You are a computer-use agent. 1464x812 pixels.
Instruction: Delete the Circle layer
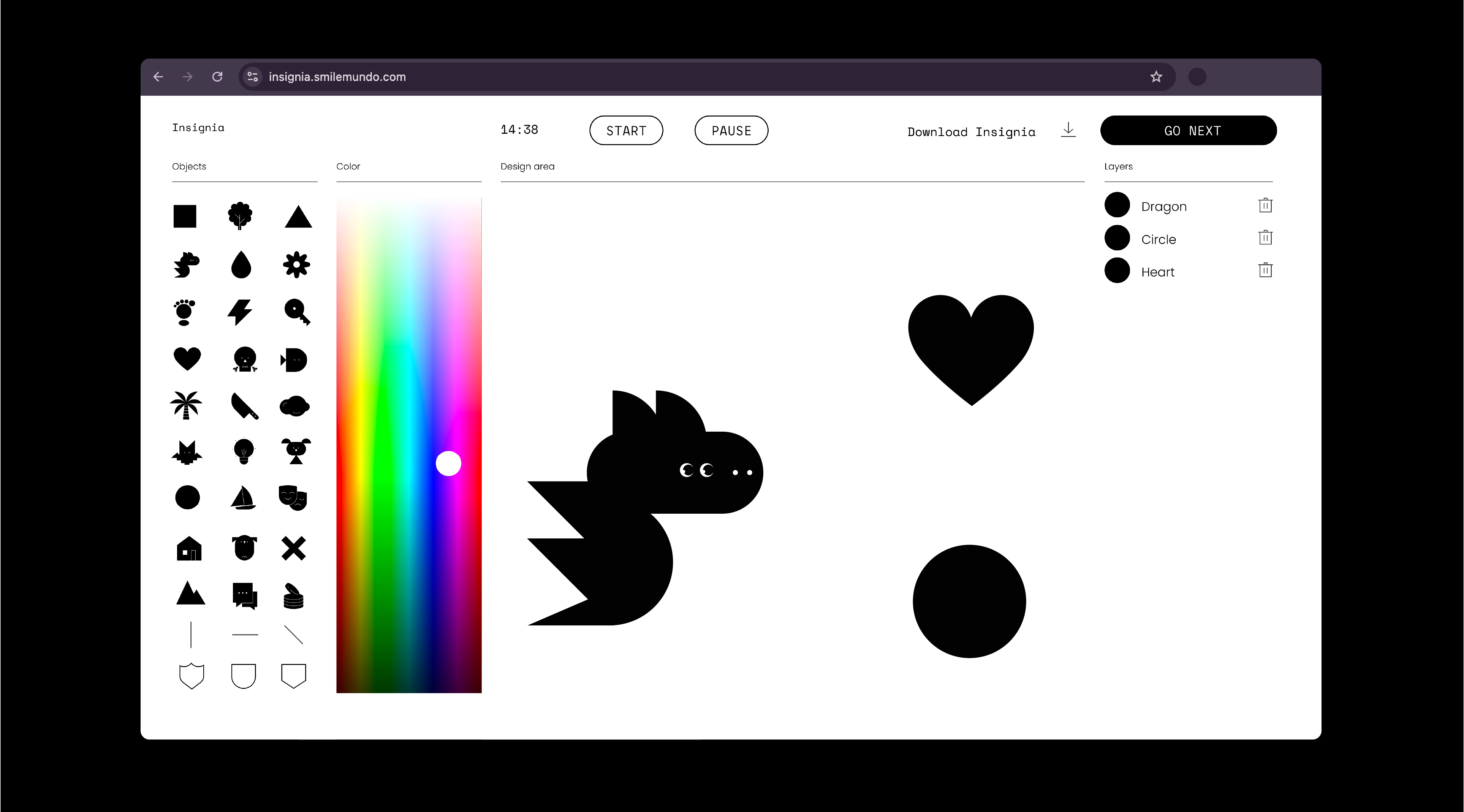click(1265, 237)
